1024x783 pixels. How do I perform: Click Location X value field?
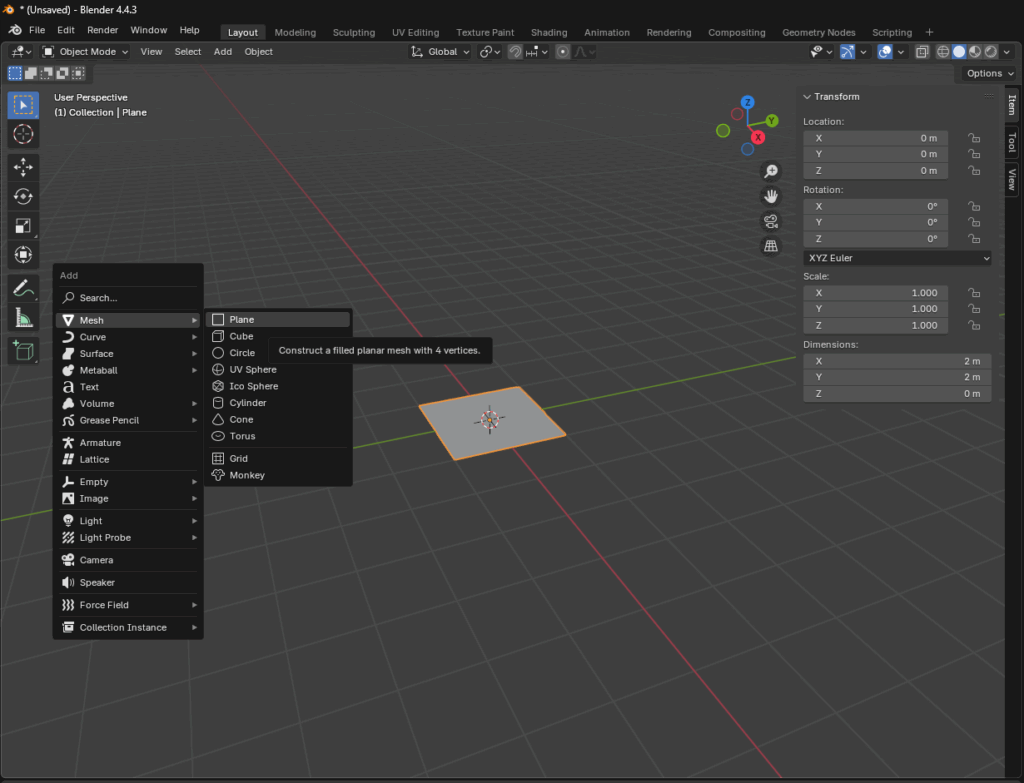pos(875,138)
